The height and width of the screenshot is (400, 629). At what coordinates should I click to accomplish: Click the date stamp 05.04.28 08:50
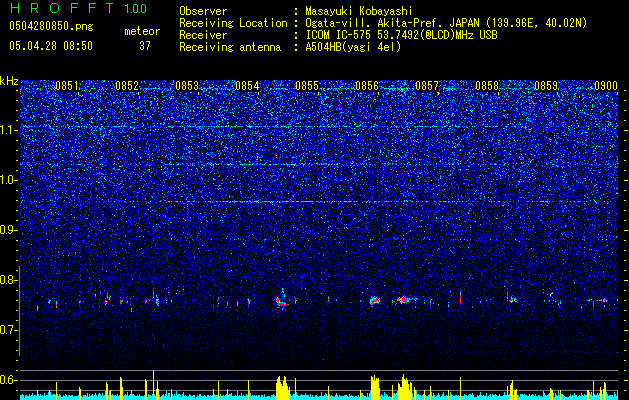click(51, 46)
